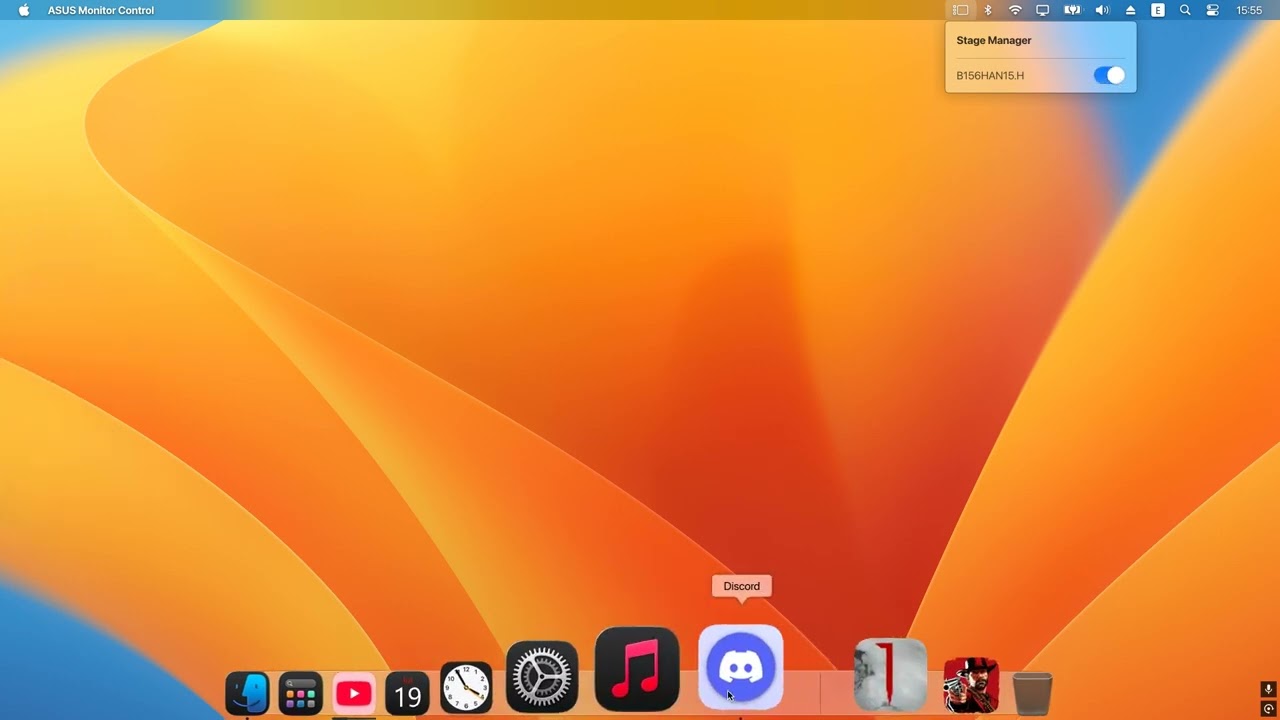Open the Discord app in the dock
The image size is (1280, 720).
741,667
